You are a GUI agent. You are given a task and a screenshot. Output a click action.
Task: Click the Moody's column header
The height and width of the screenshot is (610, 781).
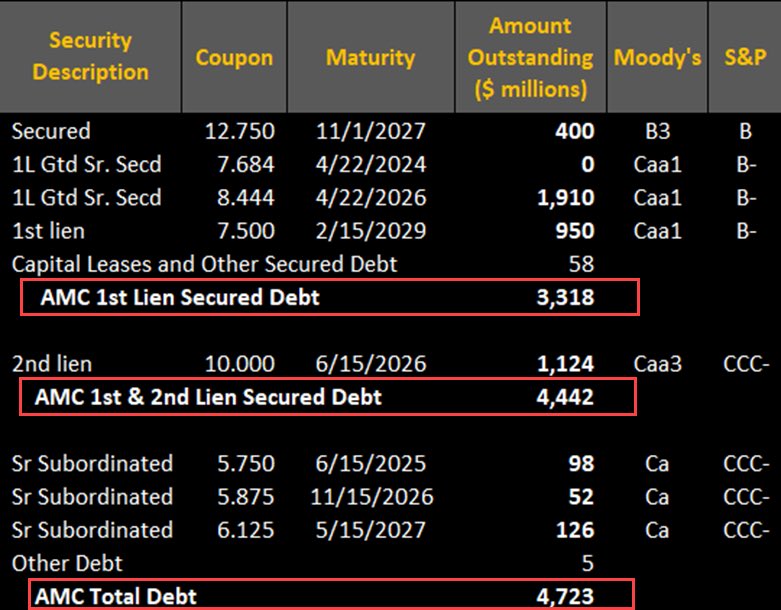tap(657, 56)
